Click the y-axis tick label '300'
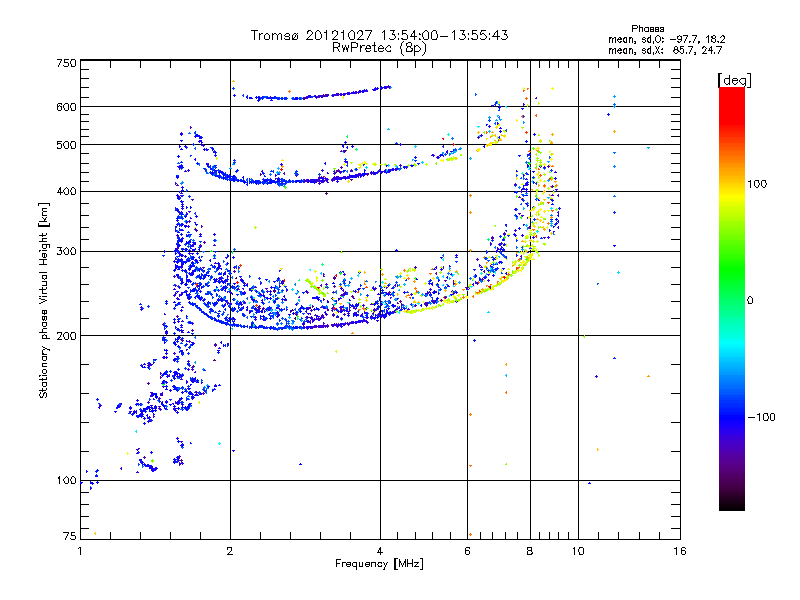The image size is (800, 600). pyautogui.click(x=66, y=252)
